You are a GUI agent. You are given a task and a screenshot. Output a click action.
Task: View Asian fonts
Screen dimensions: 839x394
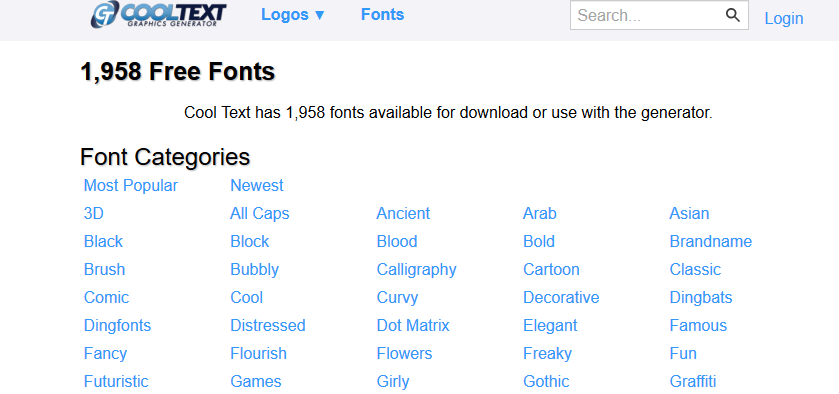click(689, 214)
